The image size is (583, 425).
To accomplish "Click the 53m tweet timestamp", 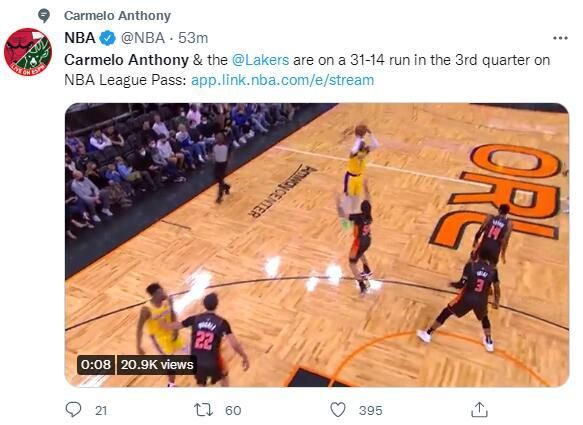I will pyautogui.click(x=193, y=38).
